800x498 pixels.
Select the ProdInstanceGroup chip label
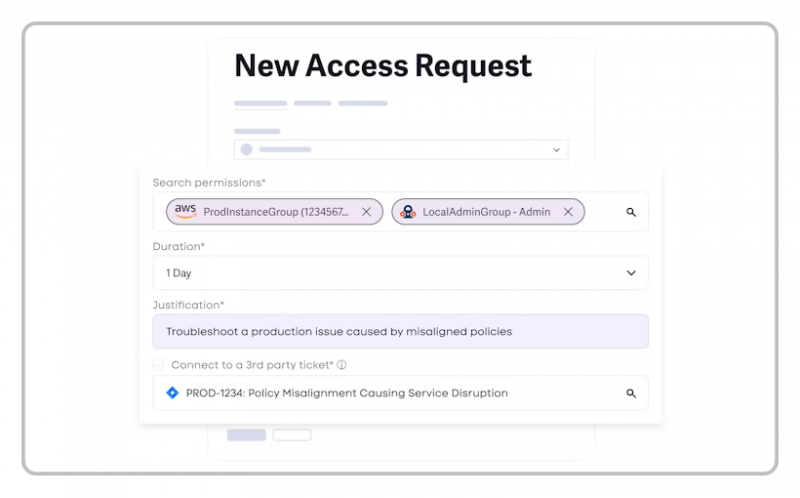click(276, 212)
